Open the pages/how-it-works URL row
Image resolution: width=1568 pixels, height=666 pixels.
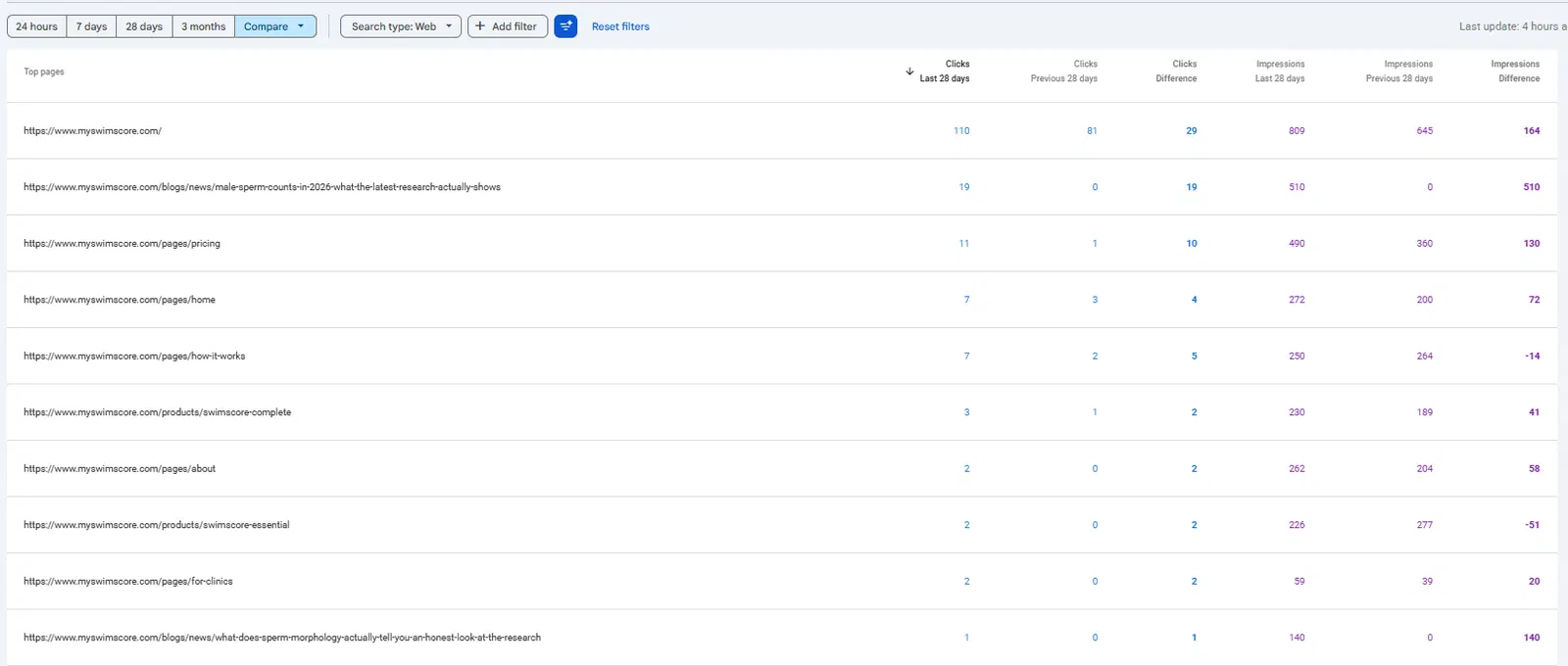(x=784, y=356)
